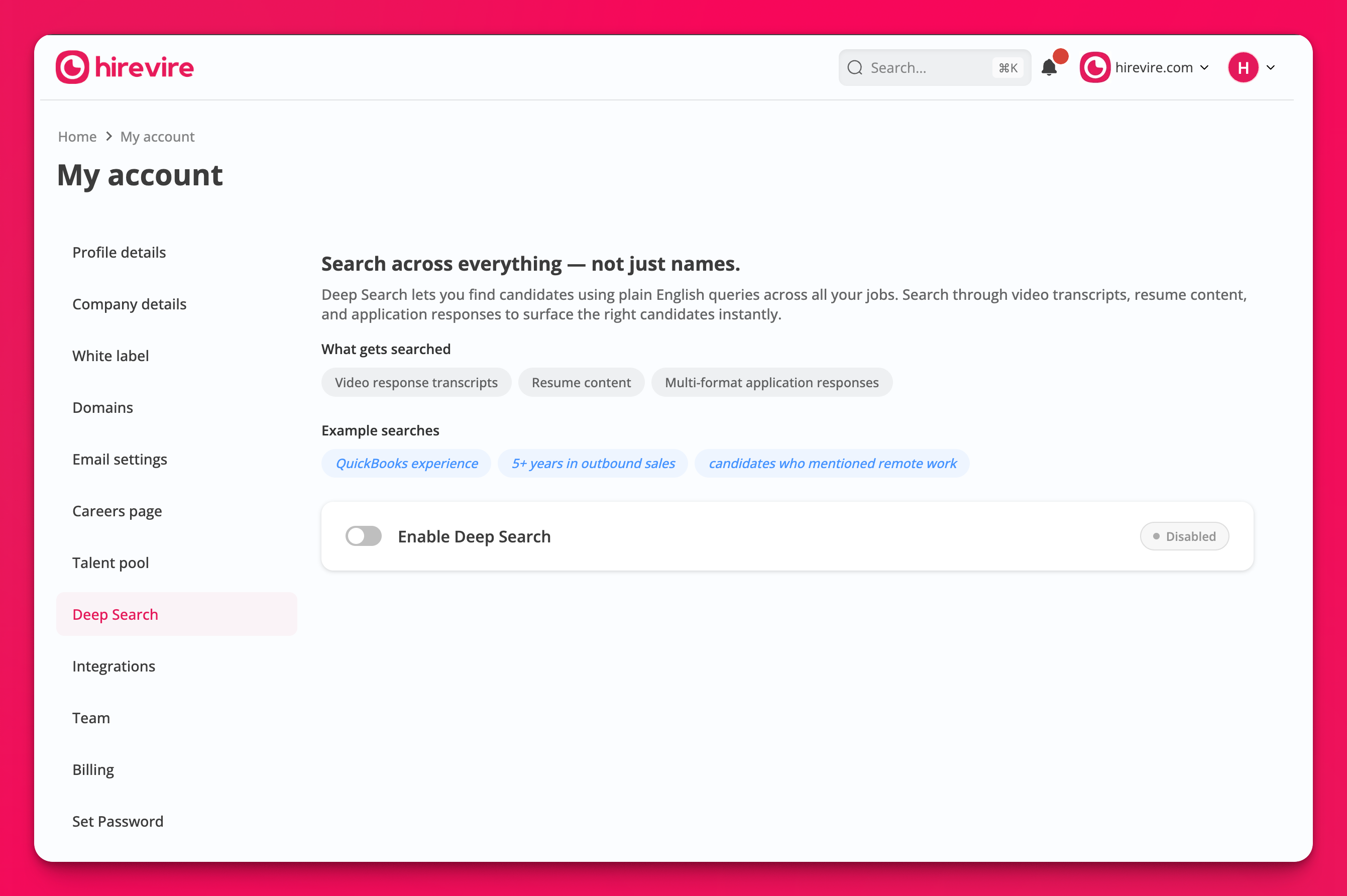Click the What gets searched label
Screen dimensions: 1347x896
point(386,349)
